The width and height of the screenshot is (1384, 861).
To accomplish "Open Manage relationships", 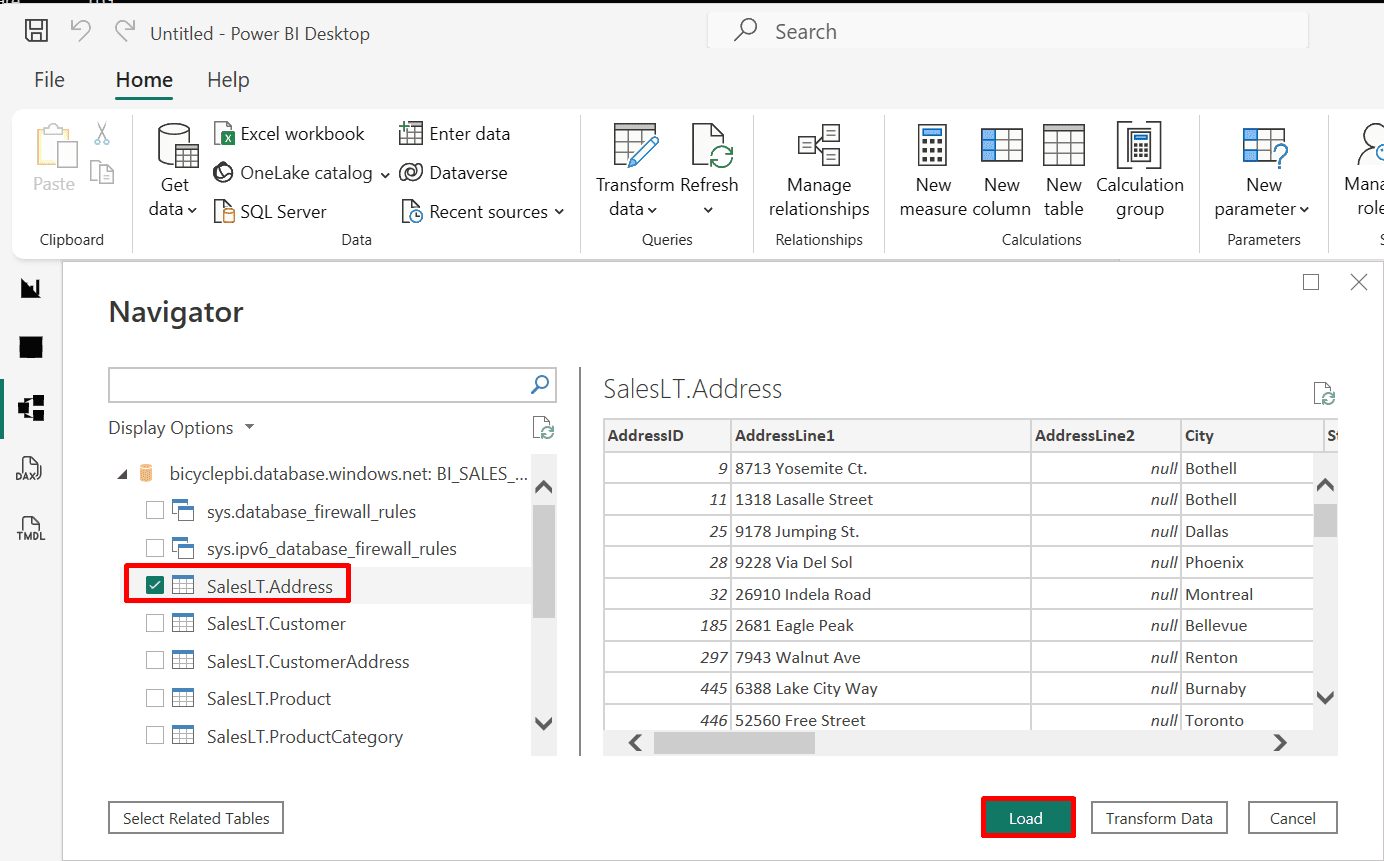I will 818,170.
